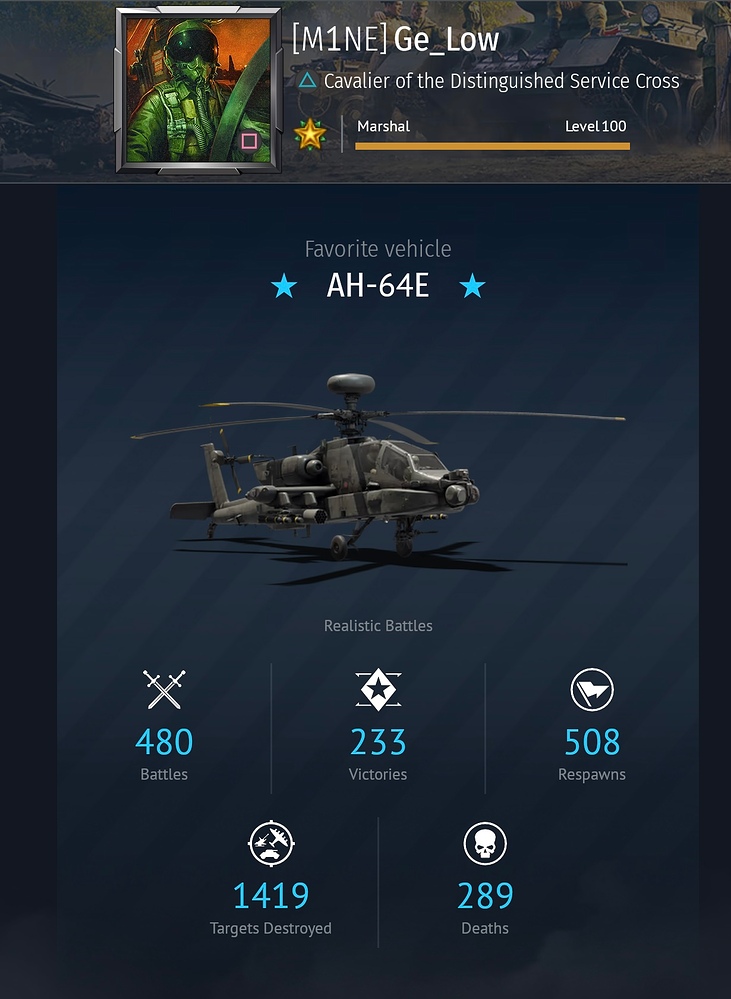Click the pink square icon on avatar
The height and width of the screenshot is (999, 731).
[x=249, y=141]
